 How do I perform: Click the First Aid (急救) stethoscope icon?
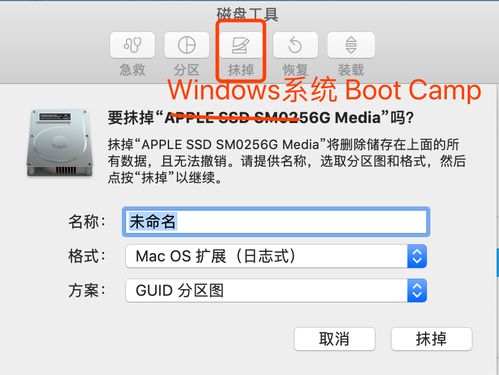(x=132, y=45)
